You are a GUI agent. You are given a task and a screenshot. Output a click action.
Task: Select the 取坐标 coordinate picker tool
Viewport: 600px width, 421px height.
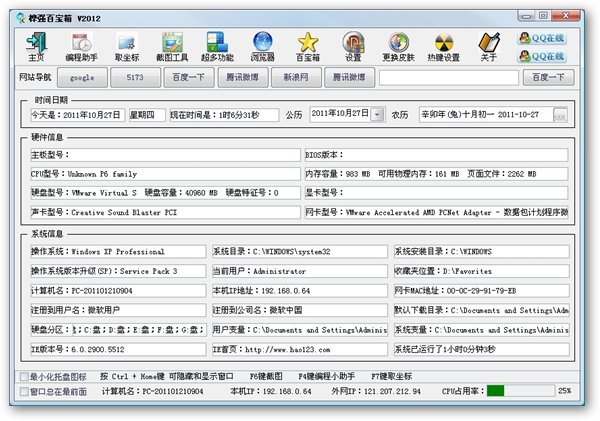pos(127,47)
